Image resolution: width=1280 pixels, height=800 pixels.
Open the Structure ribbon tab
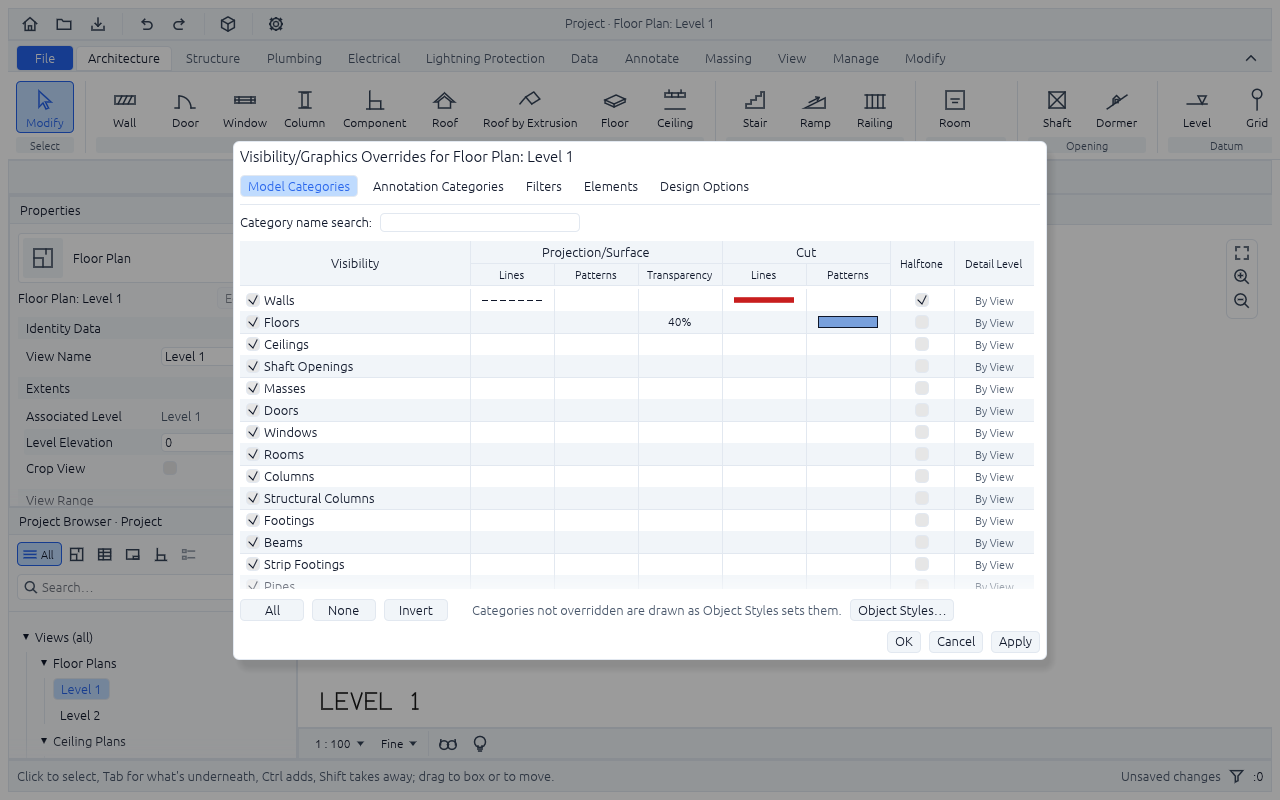coord(213,58)
